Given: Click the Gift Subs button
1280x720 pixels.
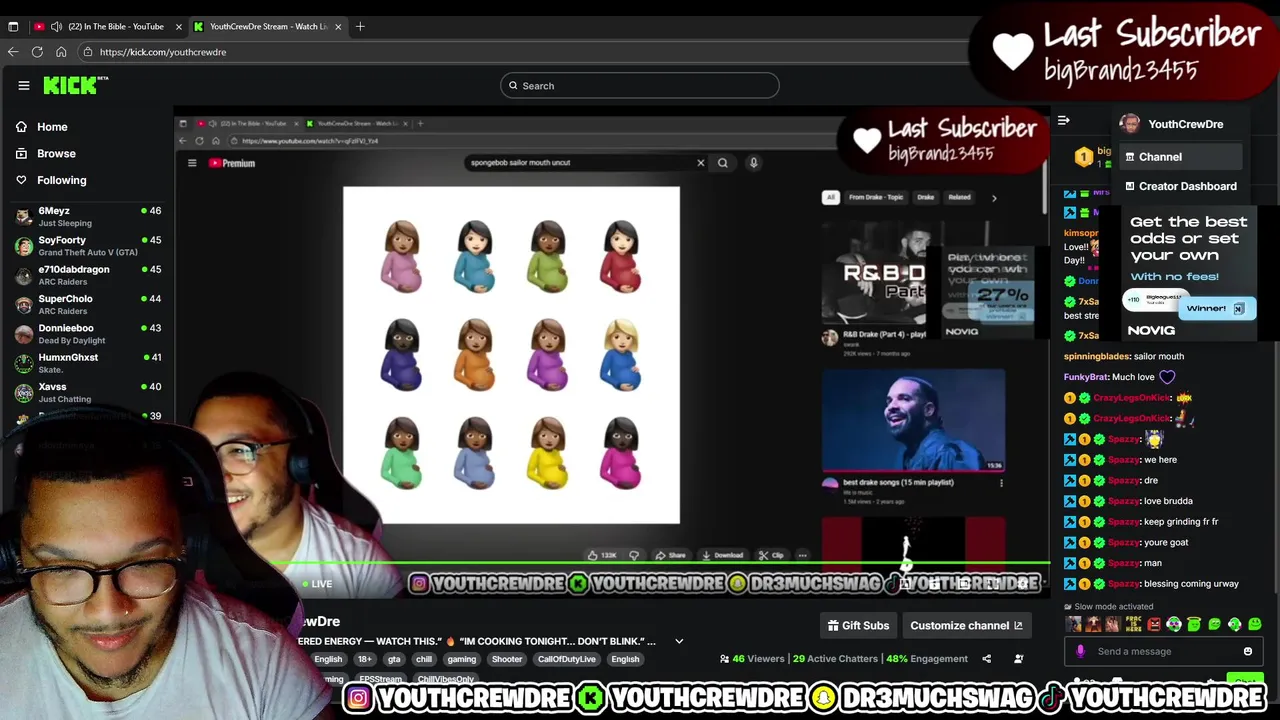Looking at the screenshot, I should 858,626.
